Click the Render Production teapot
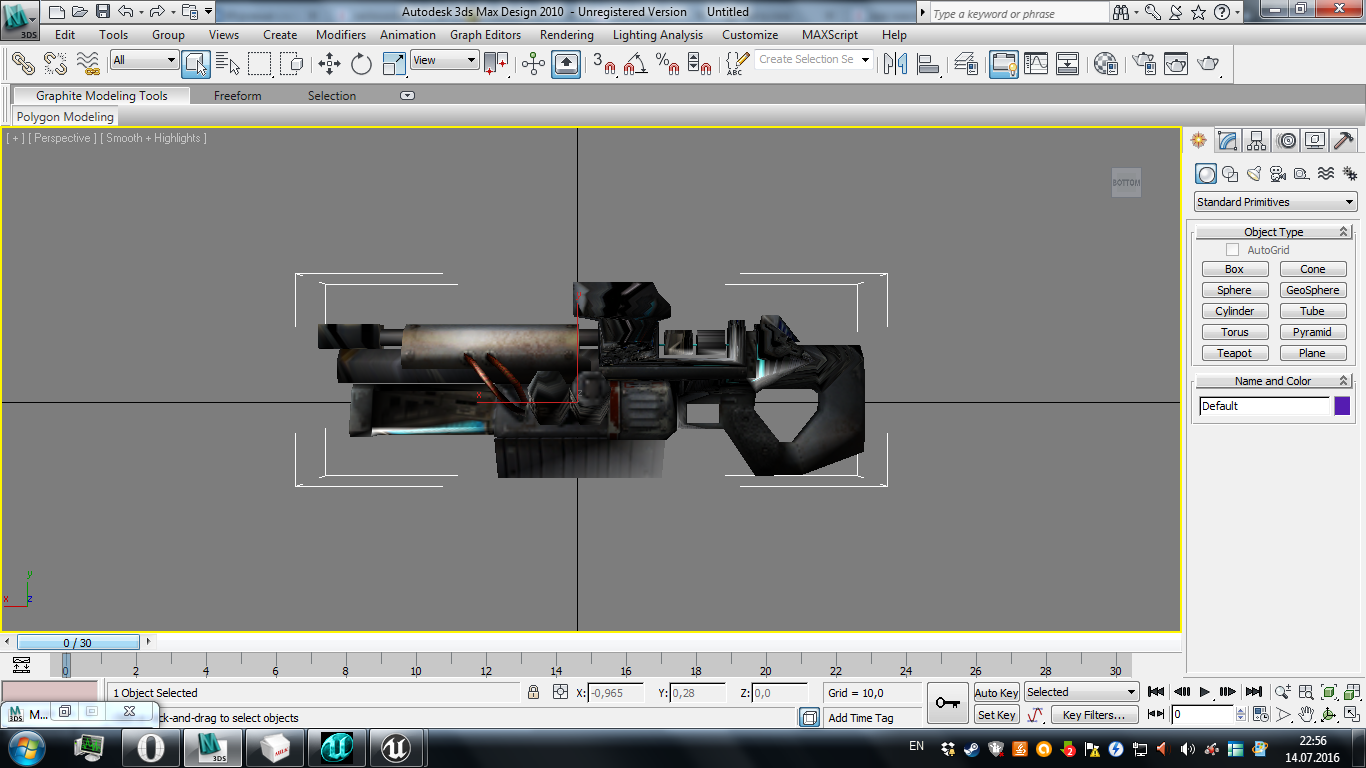1366x768 pixels. [1209, 64]
